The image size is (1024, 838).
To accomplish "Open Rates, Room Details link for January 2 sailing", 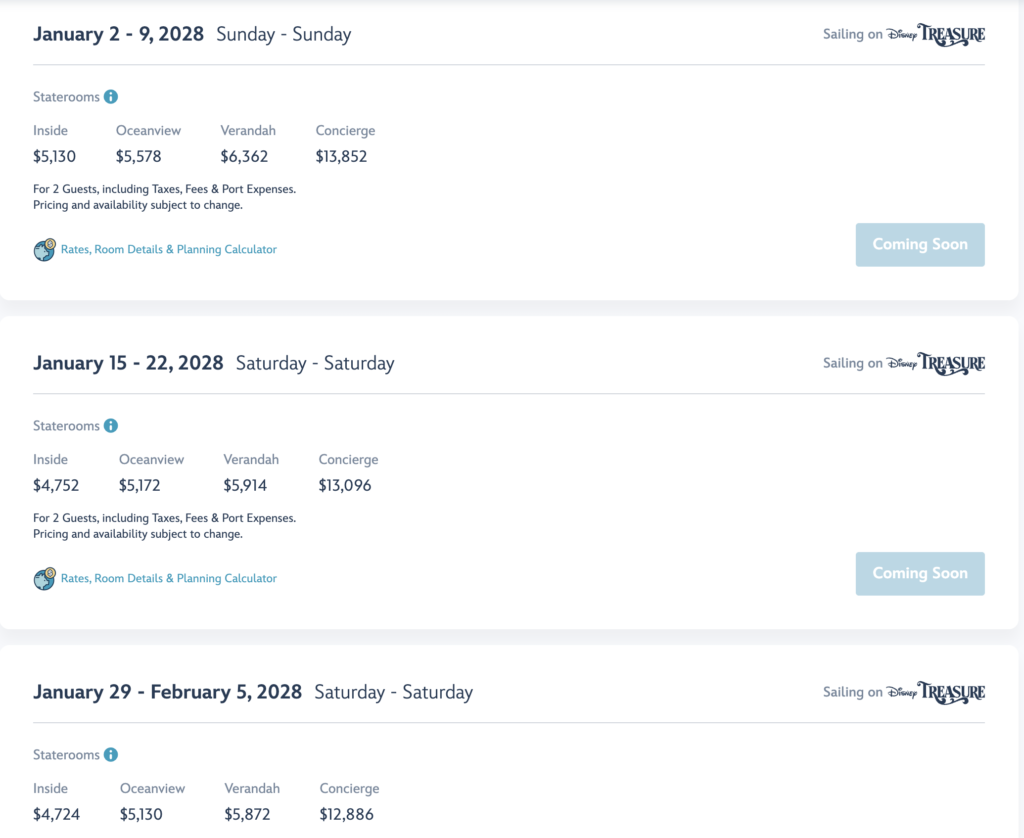I will click(168, 250).
